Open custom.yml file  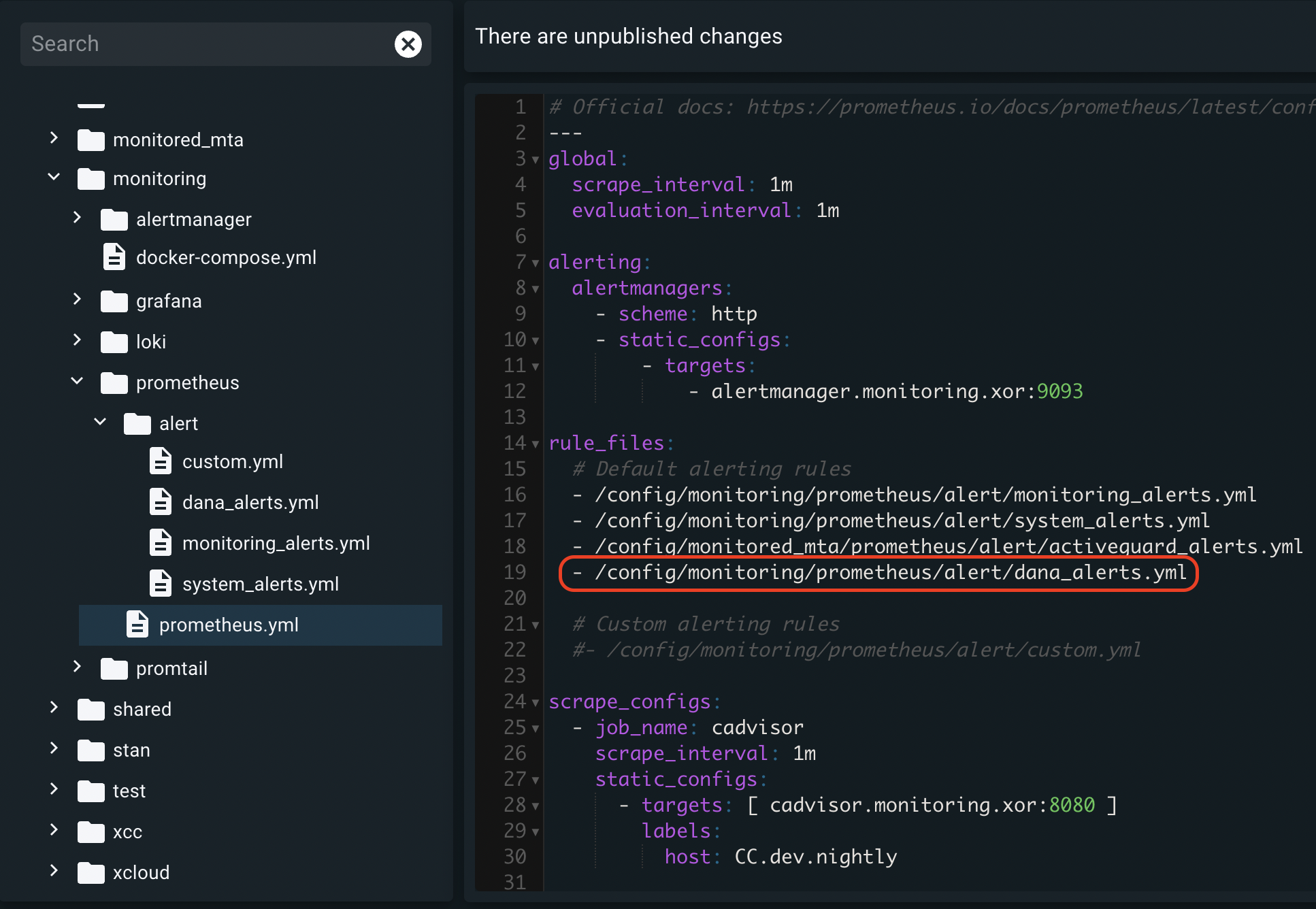click(x=233, y=462)
